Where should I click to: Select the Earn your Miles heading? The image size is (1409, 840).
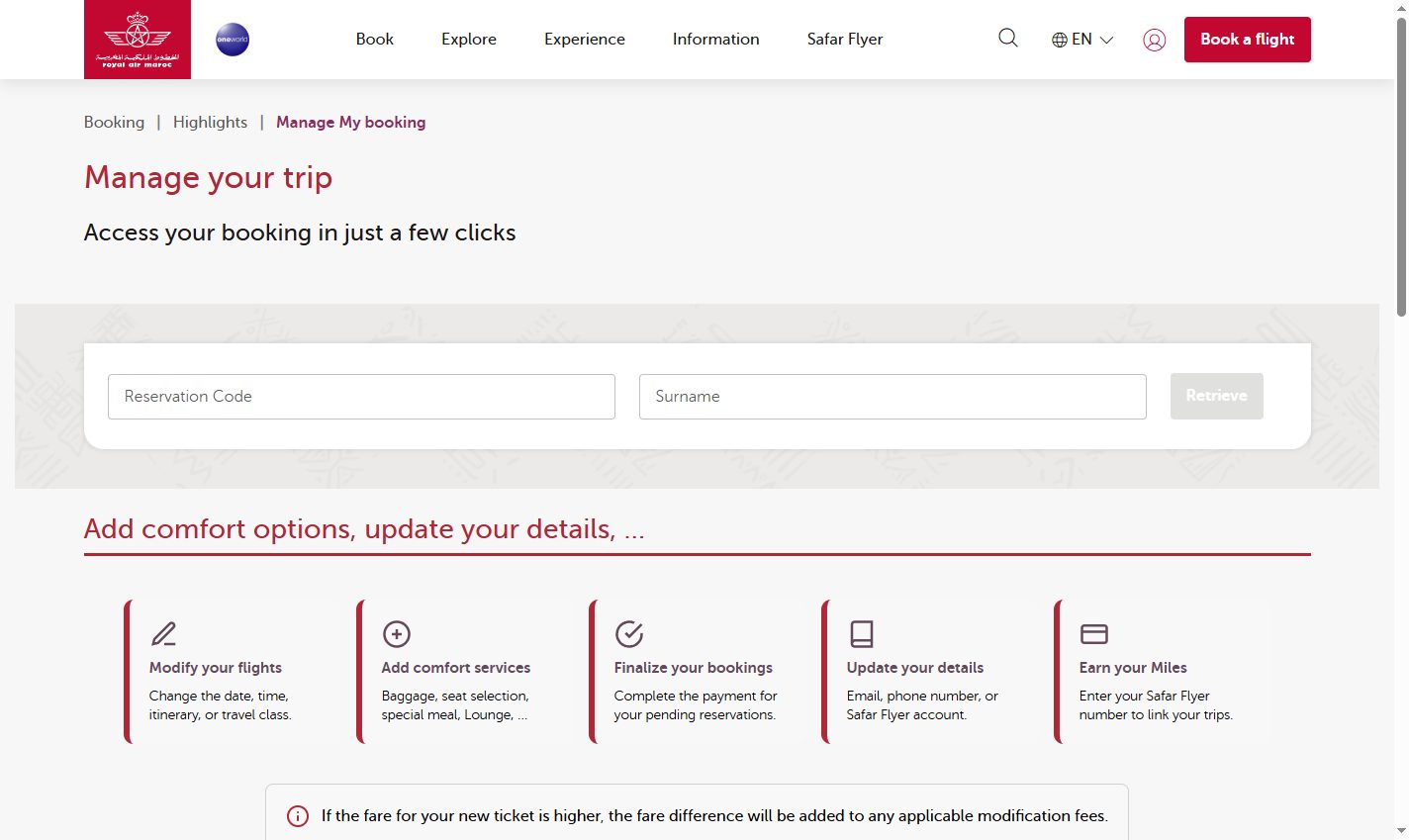[x=1133, y=668]
